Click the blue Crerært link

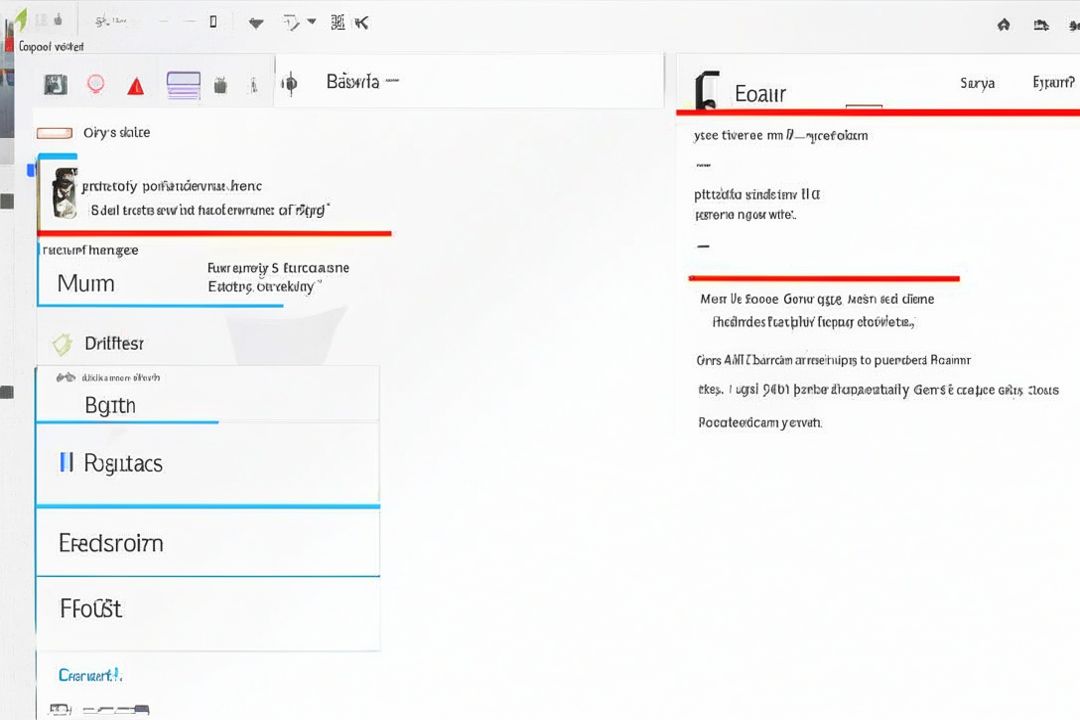pyautogui.click(x=90, y=675)
